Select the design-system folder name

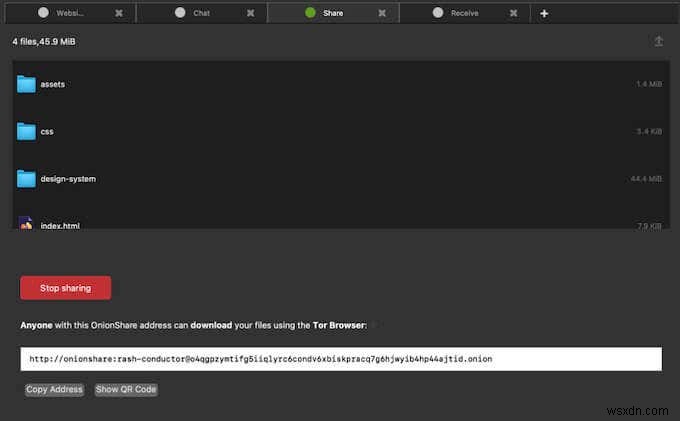point(68,179)
